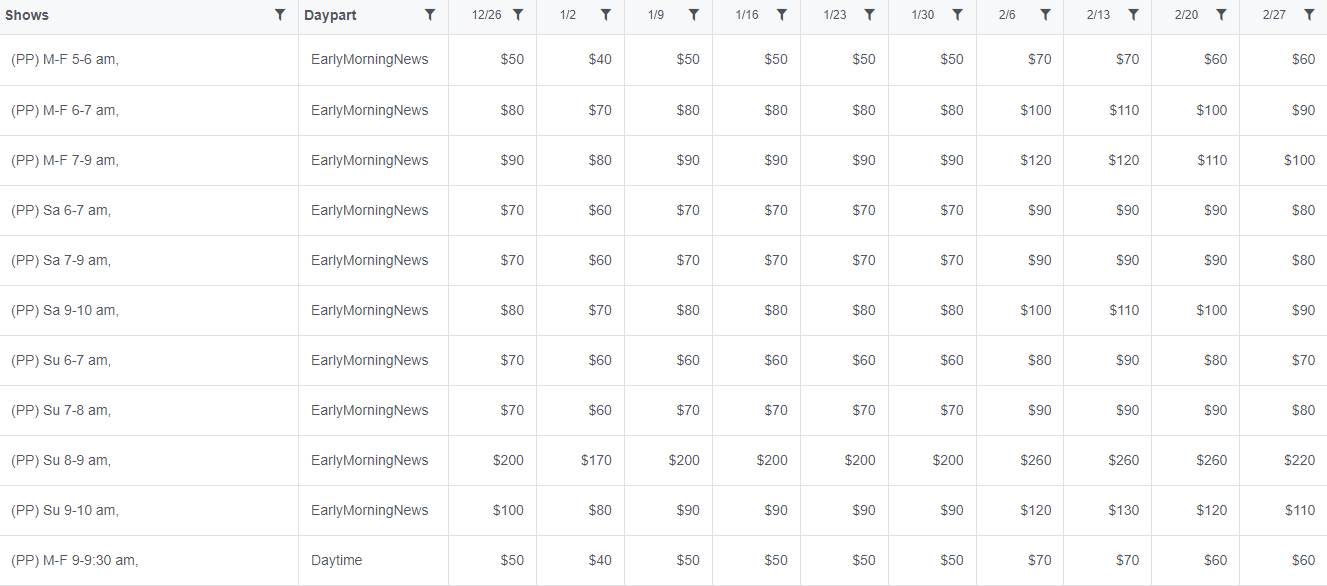Screen dimensions: 1327x586
Task: Select the (PP) Sa 9-10 am show cell
Action: (149, 310)
